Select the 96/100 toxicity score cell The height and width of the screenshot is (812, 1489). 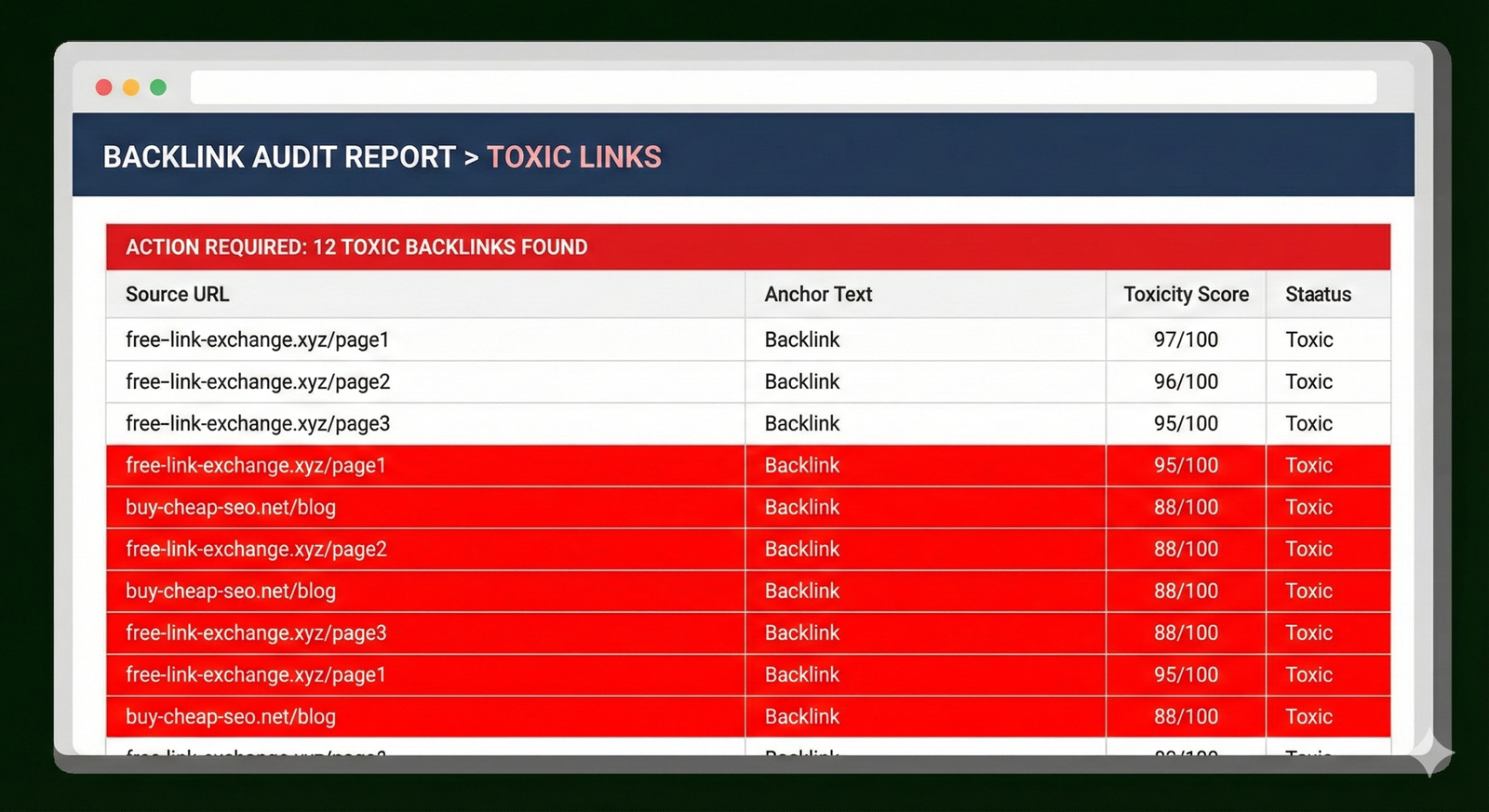tap(1186, 382)
